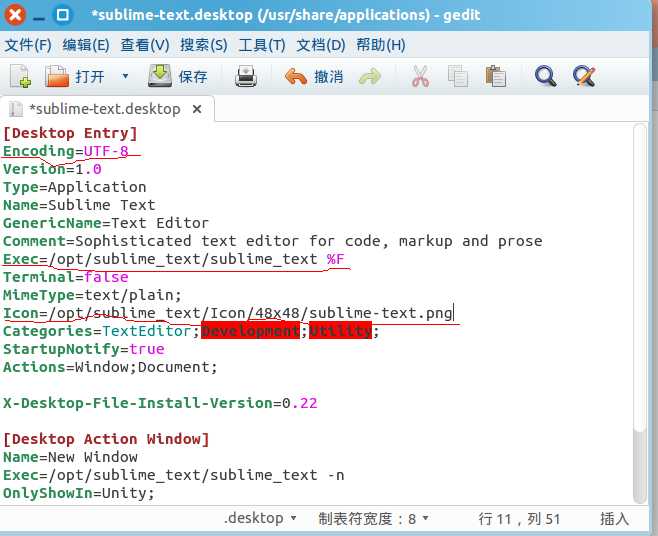This screenshot has height=536, width=658.
Task: Open the 搜索(S) menu
Action: [x=204, y=44]
